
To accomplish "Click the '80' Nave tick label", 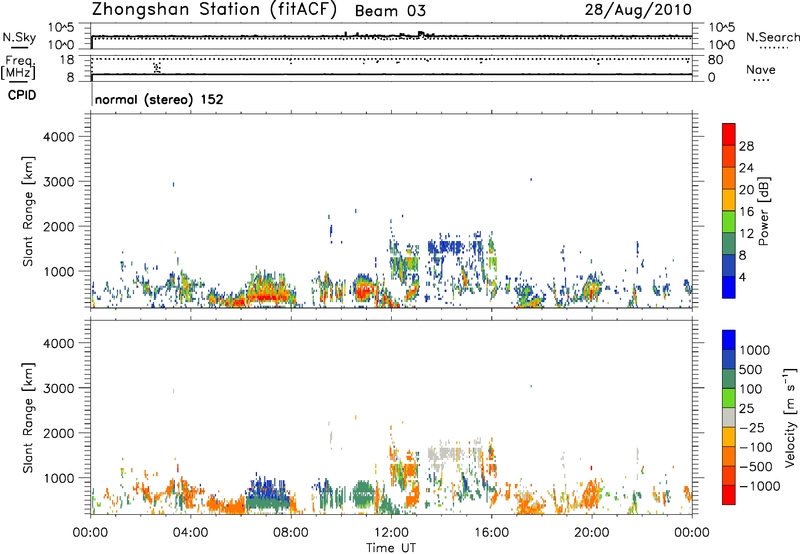I will coord(715,60).
